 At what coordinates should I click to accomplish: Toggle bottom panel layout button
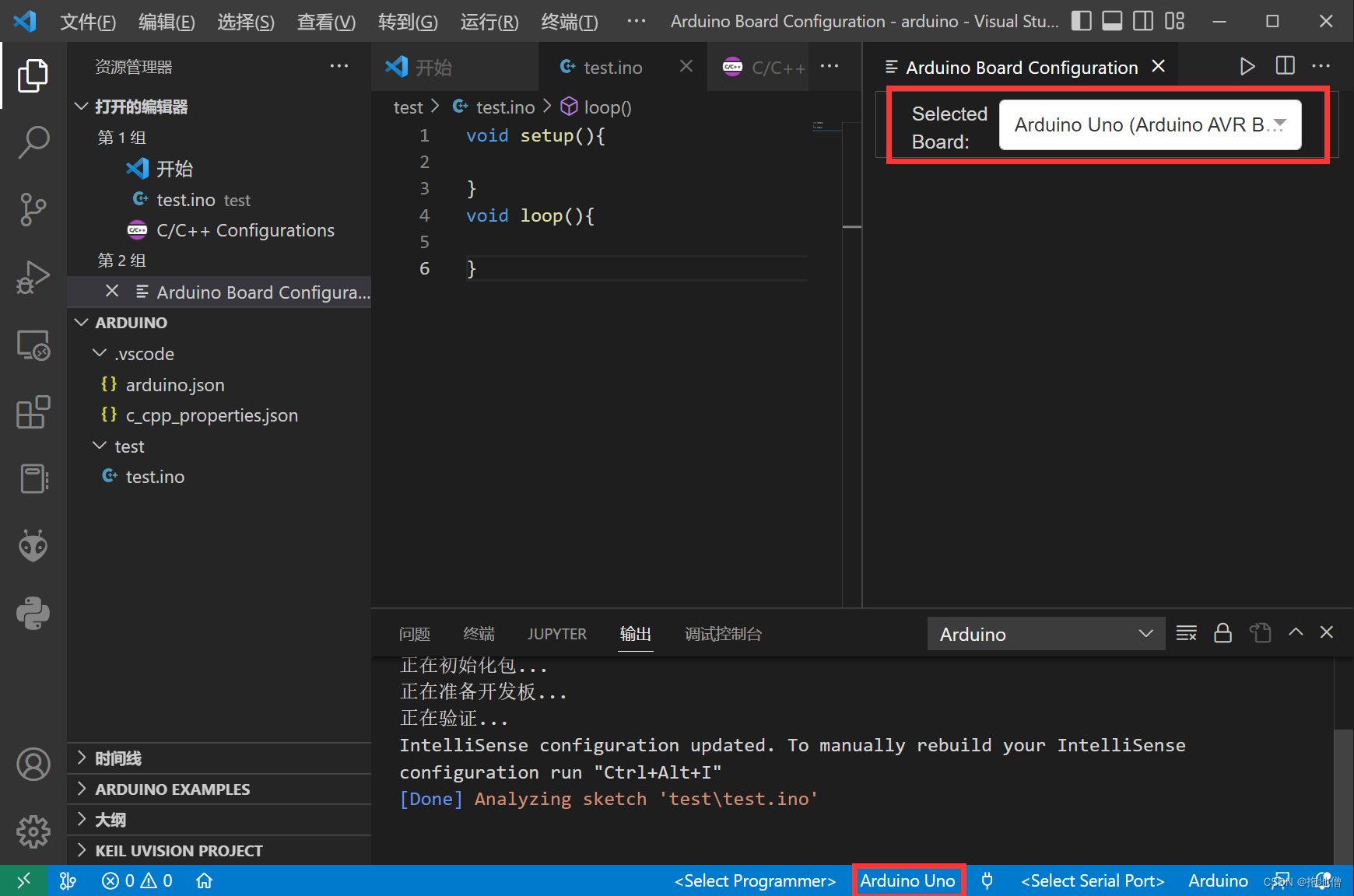point(1112,21)
